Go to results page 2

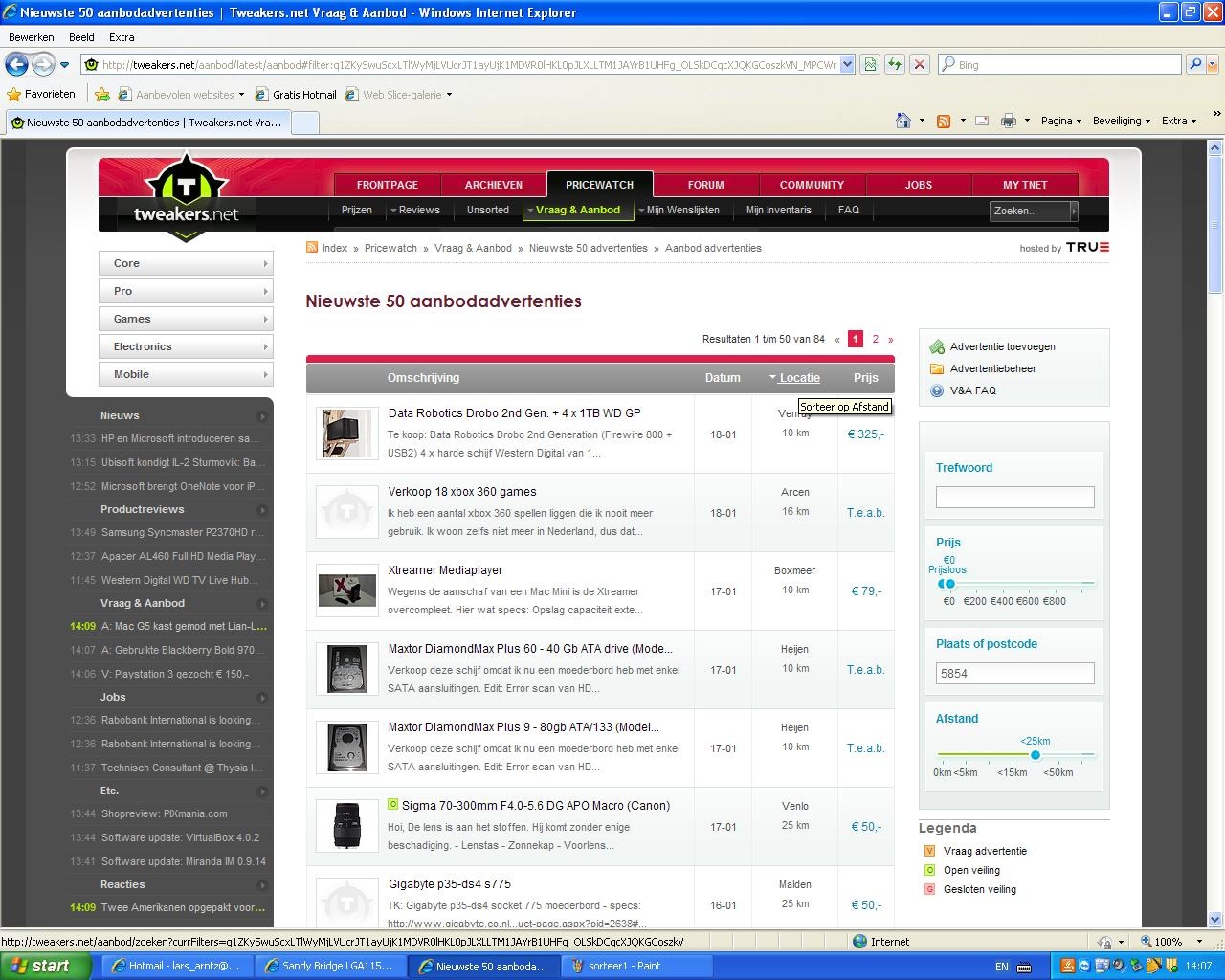[x=875, y=339]
